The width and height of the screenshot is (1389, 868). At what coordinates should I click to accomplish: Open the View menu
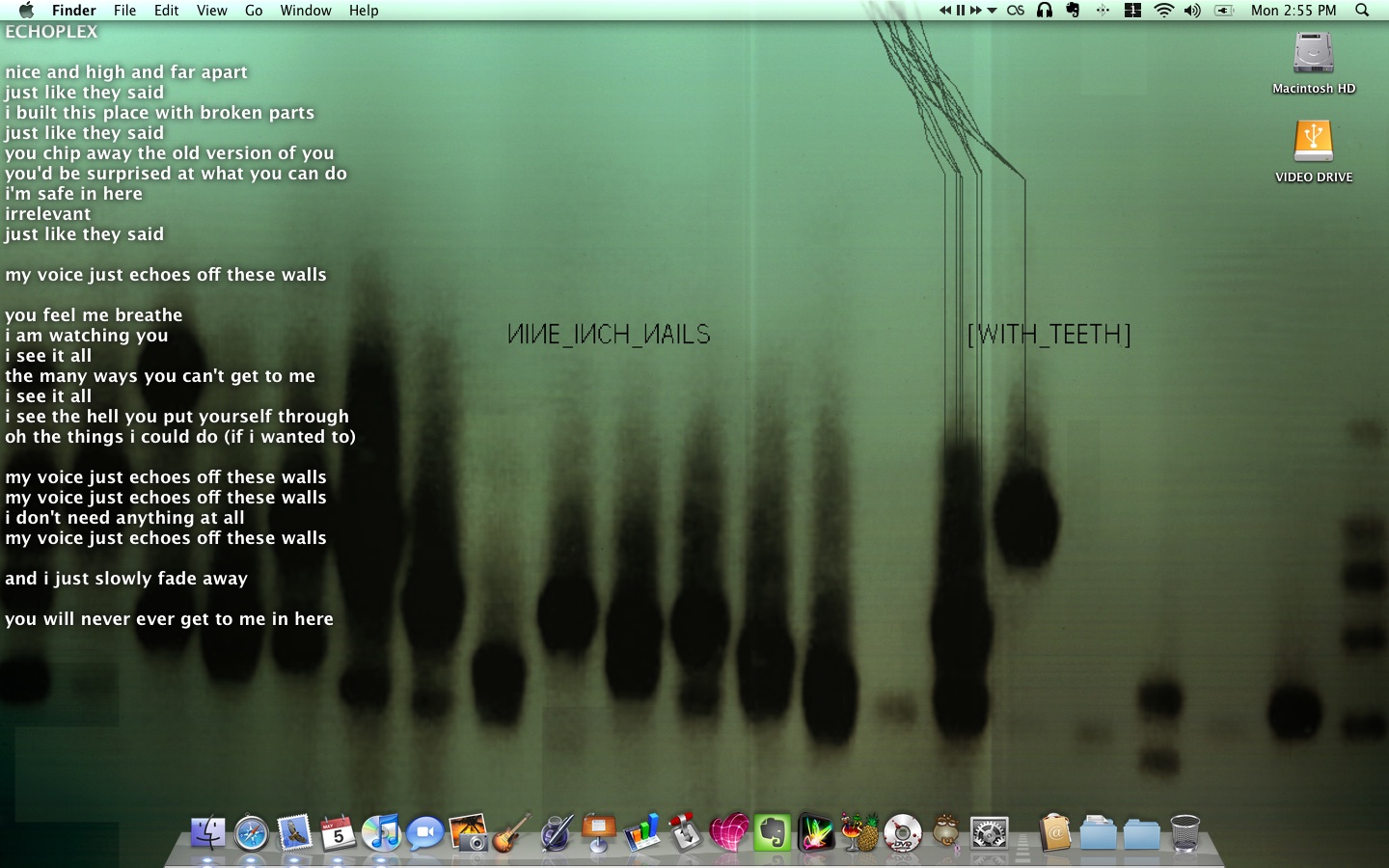(211, 11)
